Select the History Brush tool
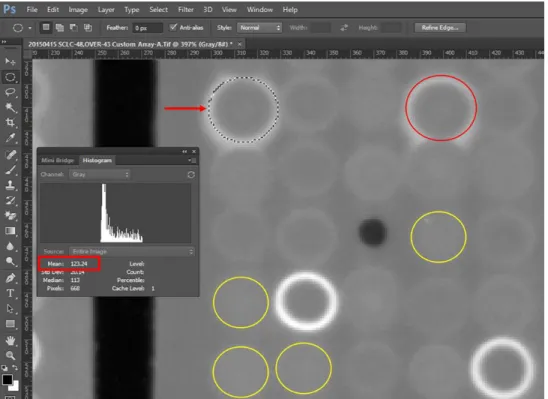548x399 pixels. pyautogui.click(x=10, y=201)
